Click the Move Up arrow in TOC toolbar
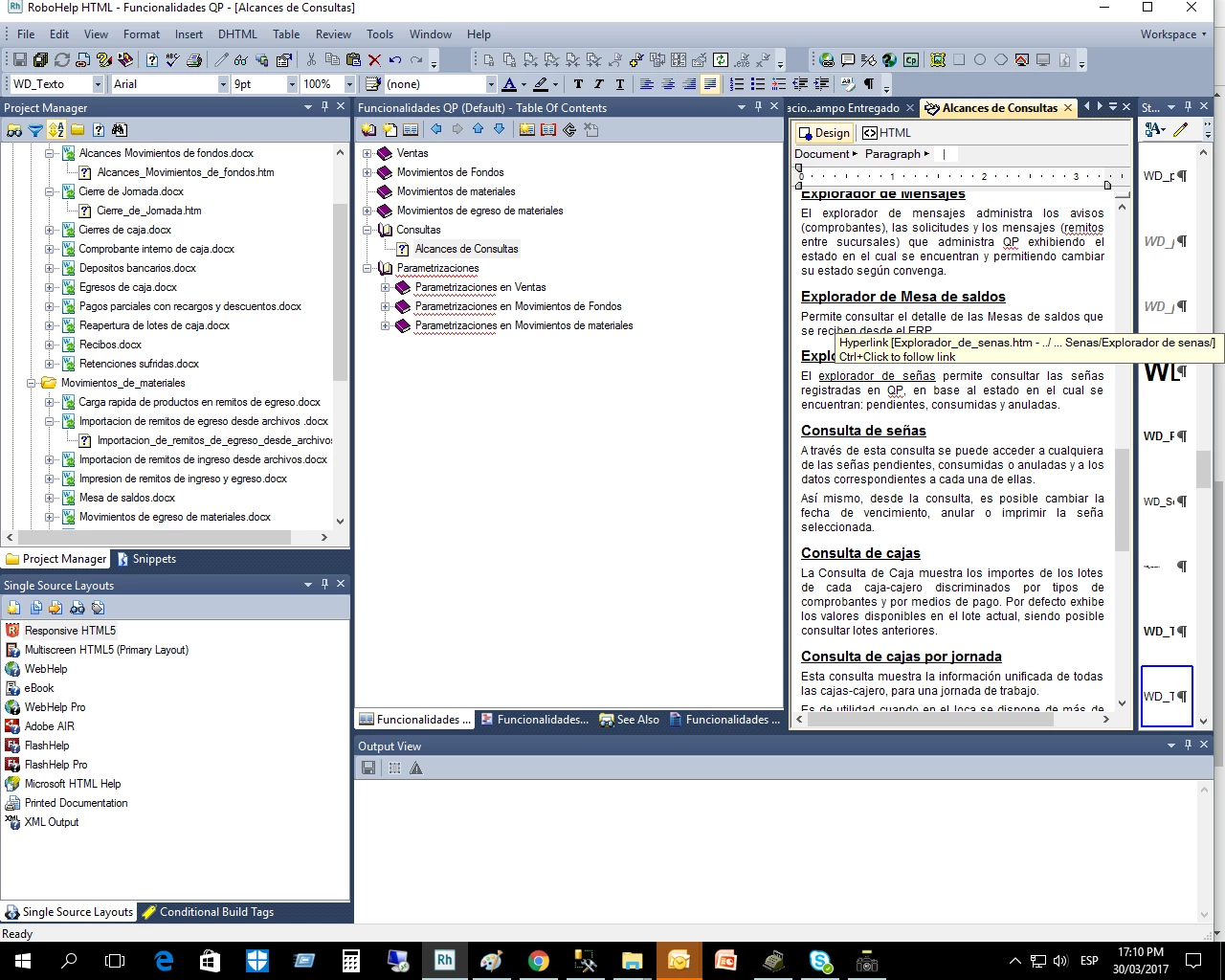The image size is (1225, 980). (x=478, y=129)
